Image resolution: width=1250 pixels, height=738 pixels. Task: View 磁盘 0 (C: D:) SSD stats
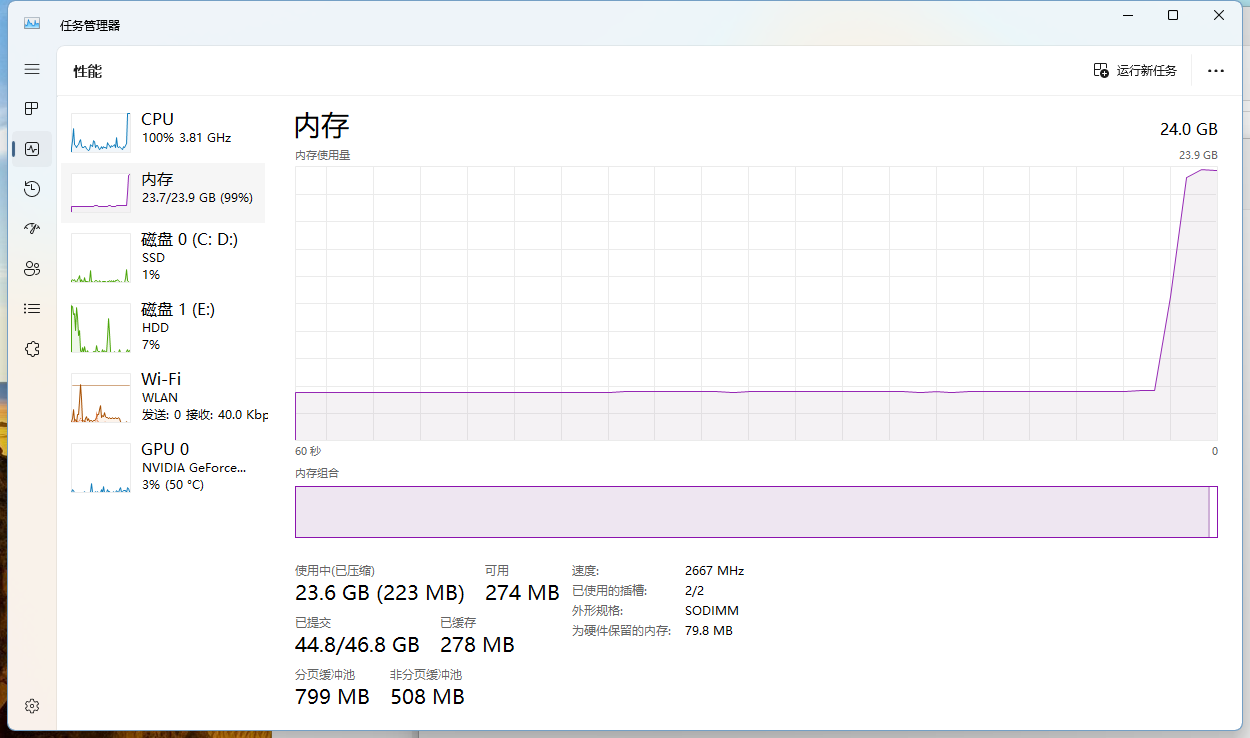pyautogui.click(x=165, y=257)
